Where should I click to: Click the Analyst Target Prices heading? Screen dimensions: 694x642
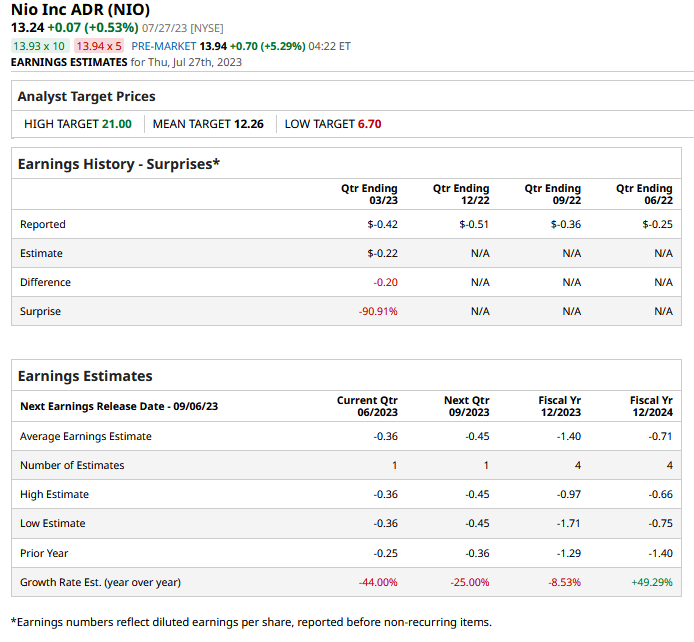pyautogui.click(x=87, y=96)
